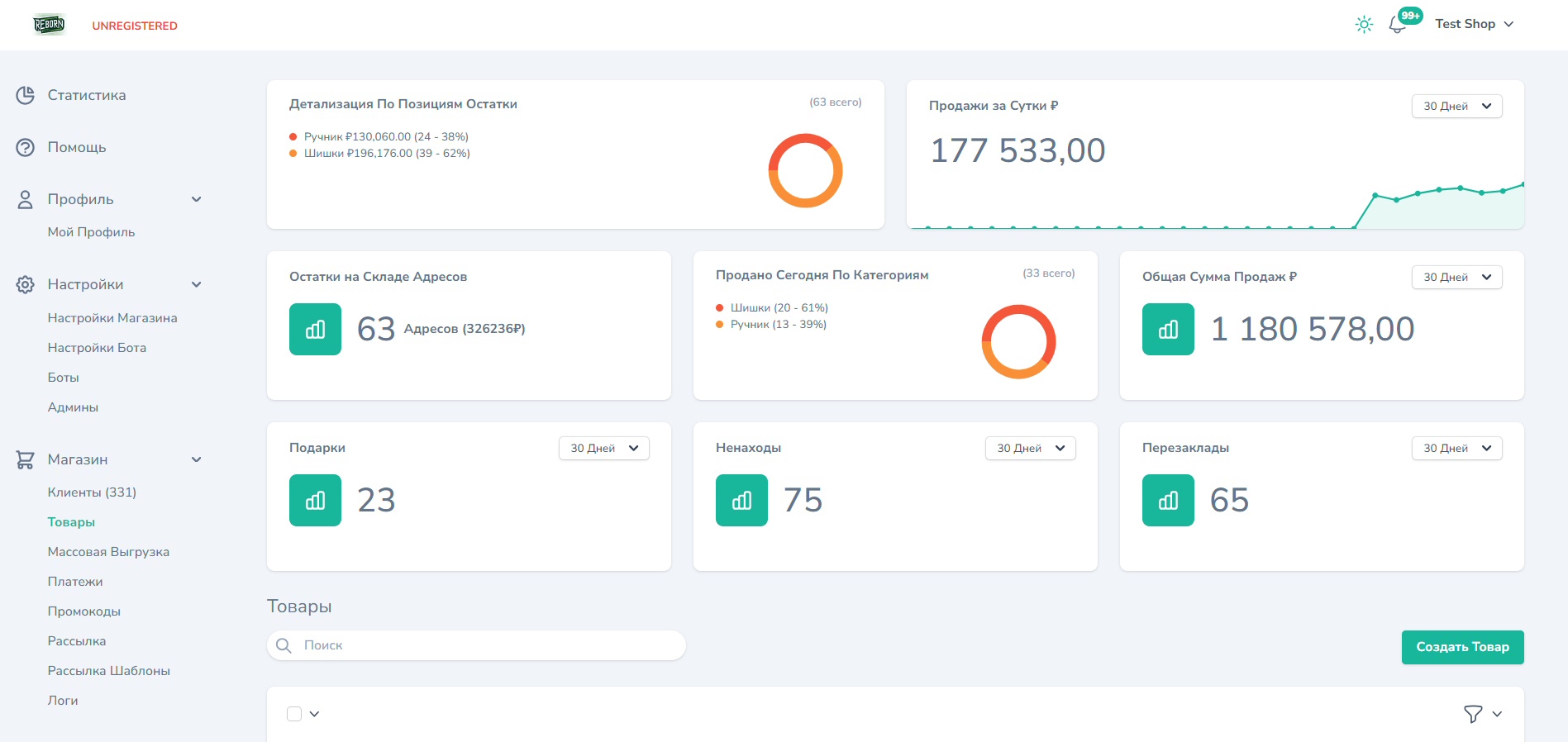1568x742 pixels.
Task: Click chart icon in Подарки card
Action: click(315, 501)
